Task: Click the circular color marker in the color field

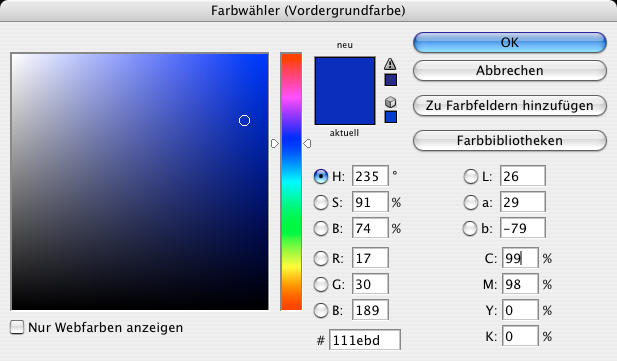Action: tap(244, 120)
